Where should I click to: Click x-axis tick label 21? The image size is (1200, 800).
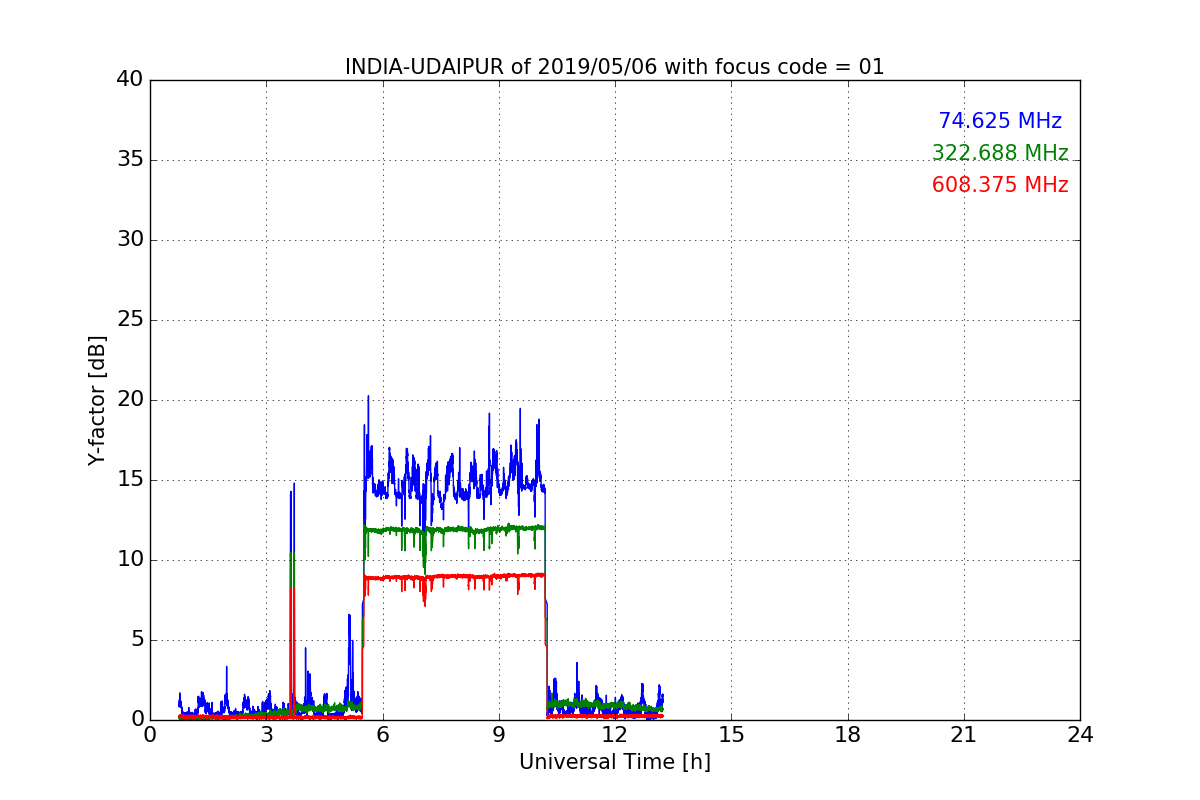click(x=964, y=735)
